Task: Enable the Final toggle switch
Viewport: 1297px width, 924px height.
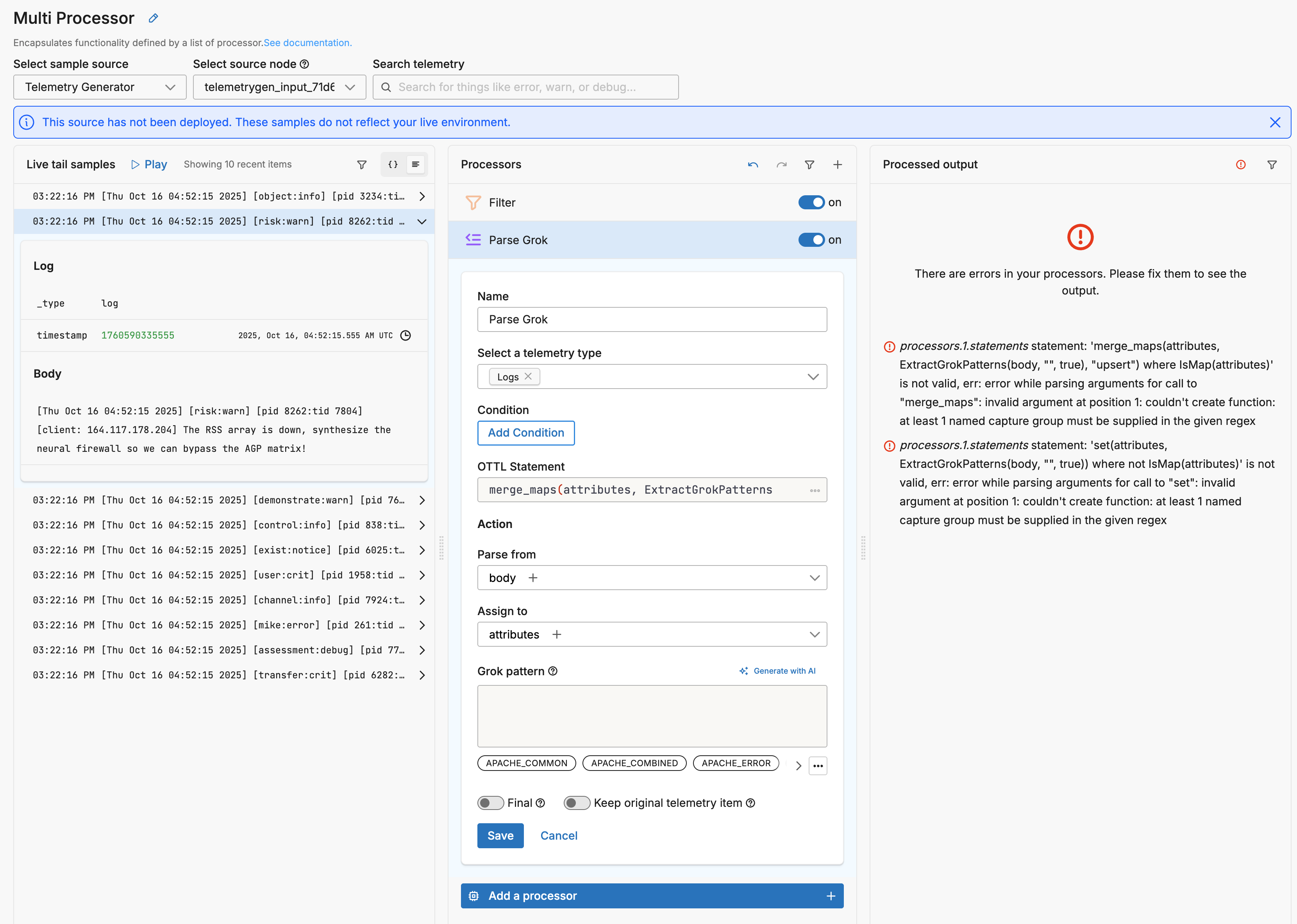Action: coord(490,803)
